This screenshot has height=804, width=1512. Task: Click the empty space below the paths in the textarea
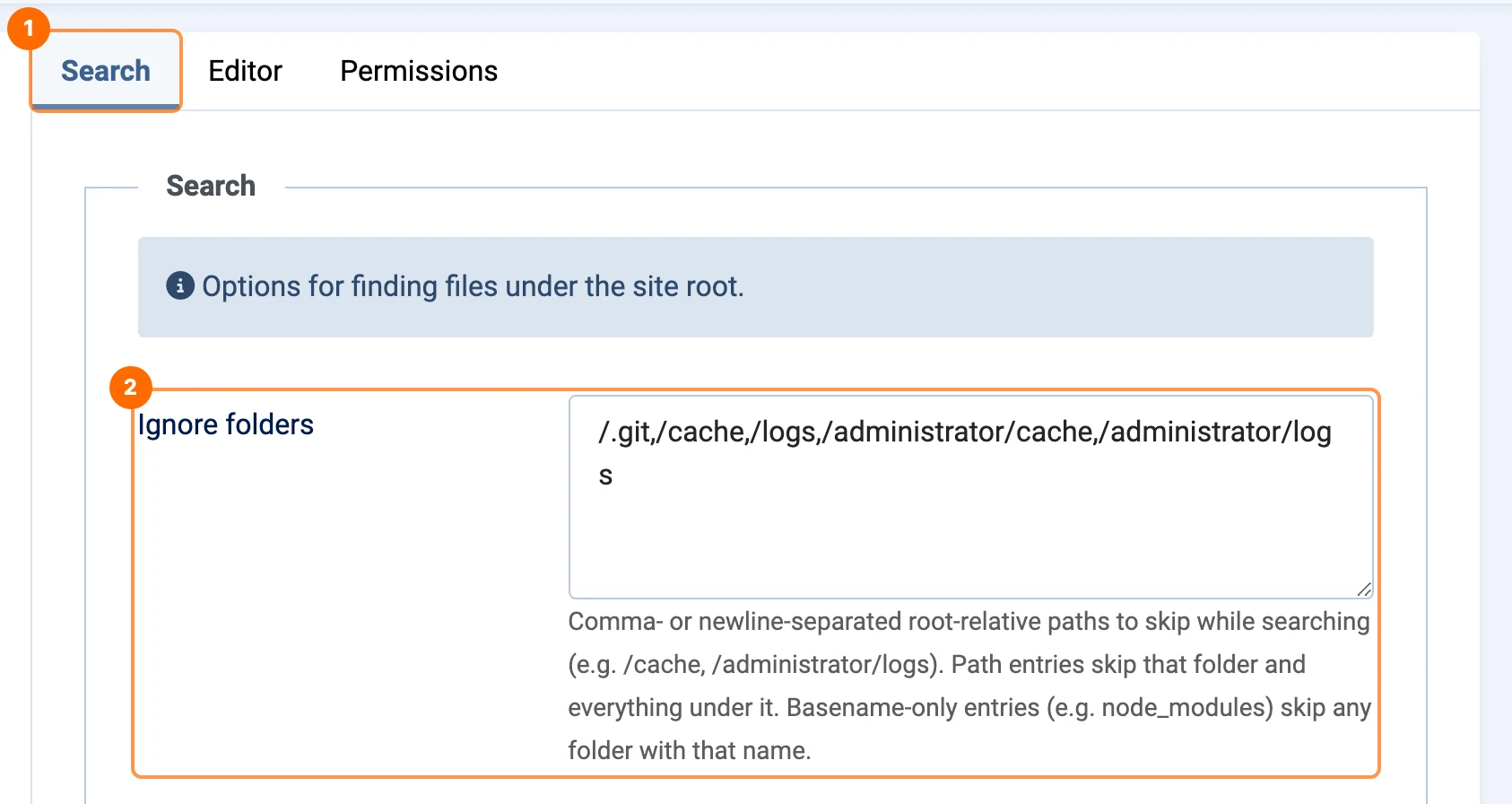[970, 543]
